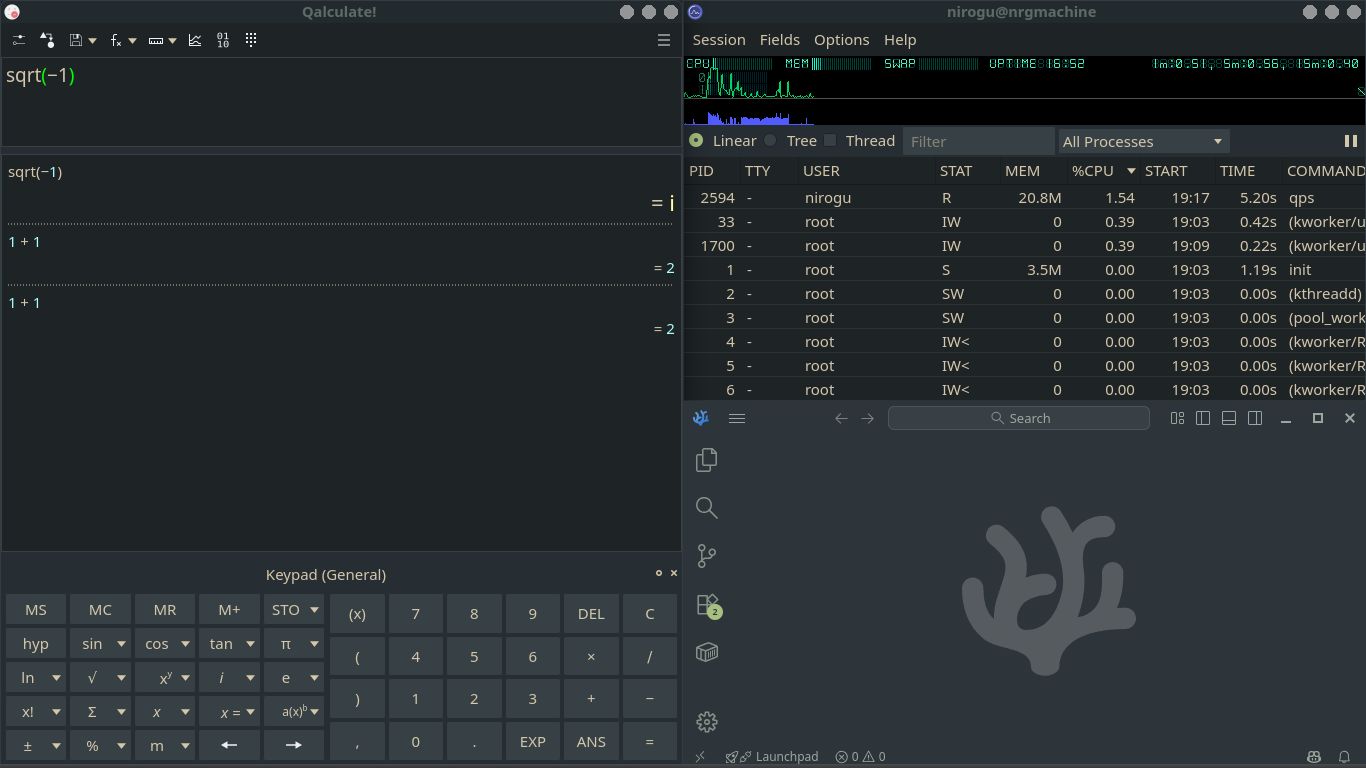Viewport: 1366px width, 768px height.
Task: Select the Tree radio button in qps
Action: (x=770, y=140)
